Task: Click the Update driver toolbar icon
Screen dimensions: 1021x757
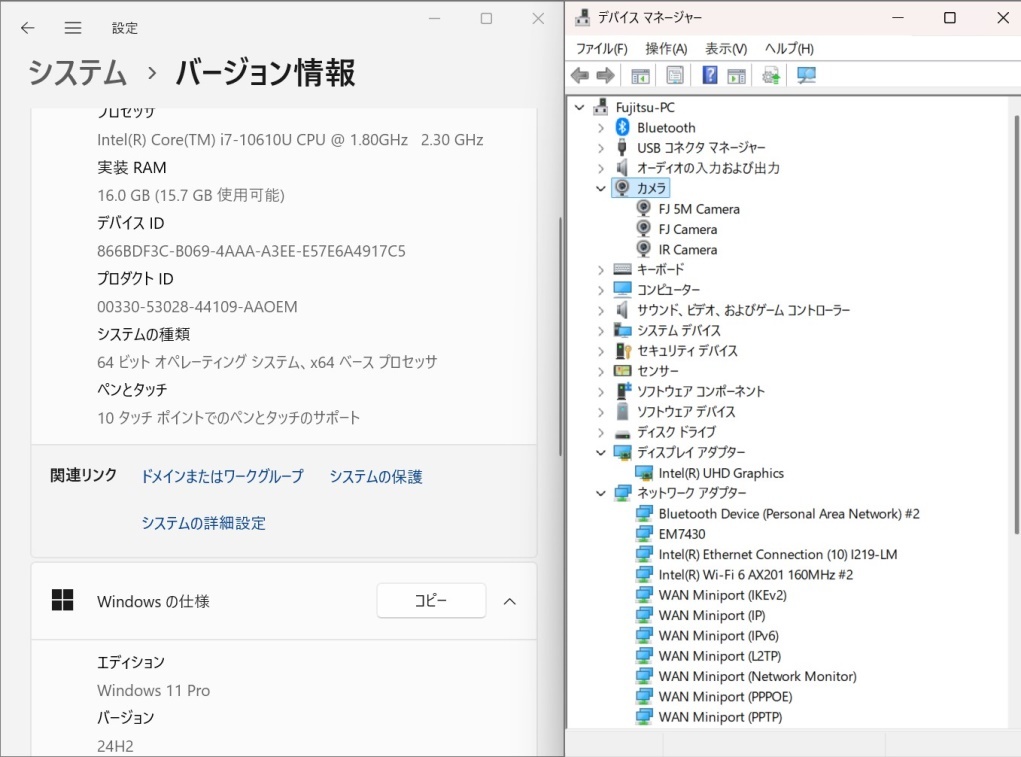Action: [772, 75]
